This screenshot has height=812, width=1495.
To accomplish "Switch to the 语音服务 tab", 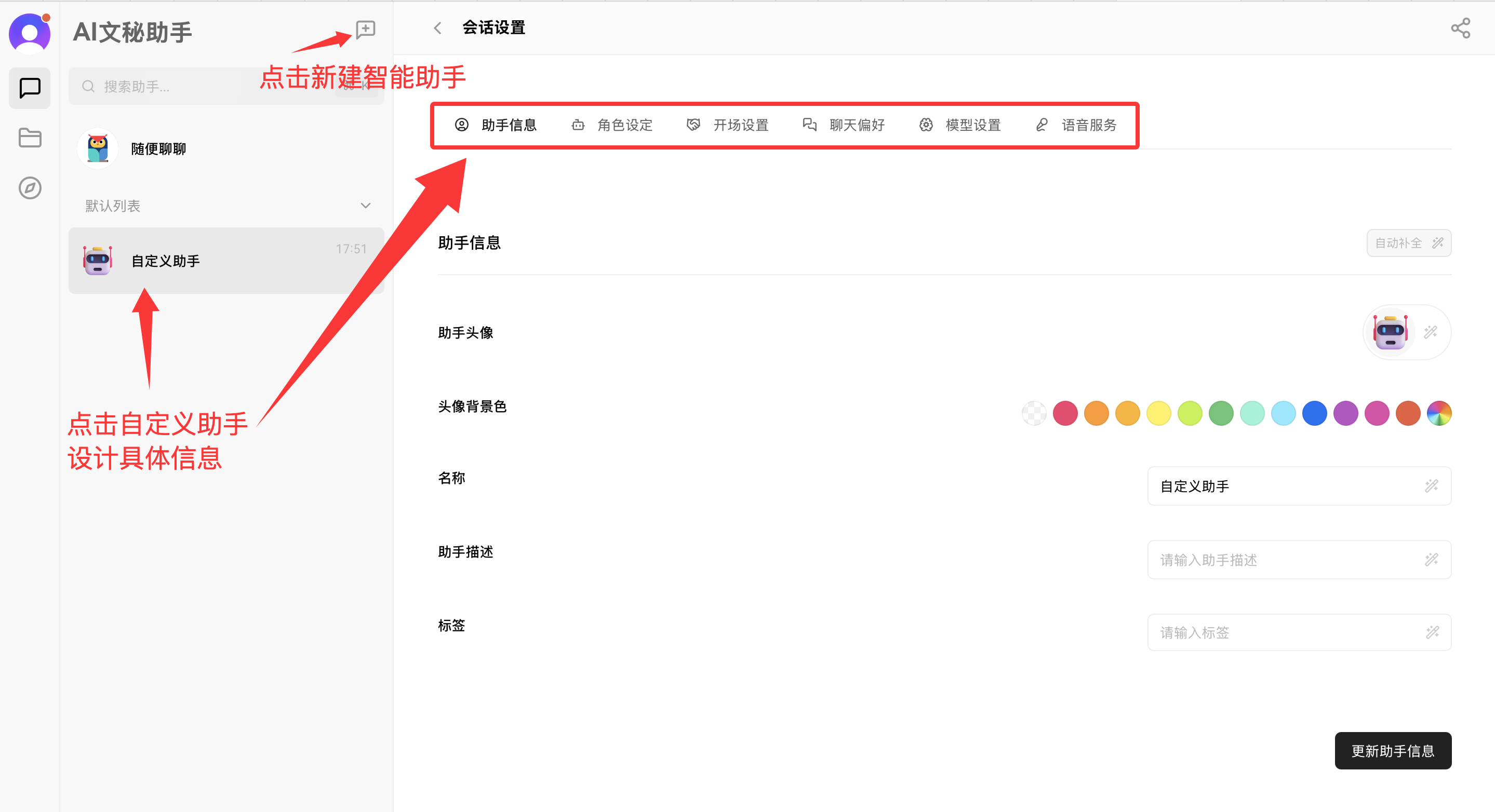I will tap(1076, 125).
